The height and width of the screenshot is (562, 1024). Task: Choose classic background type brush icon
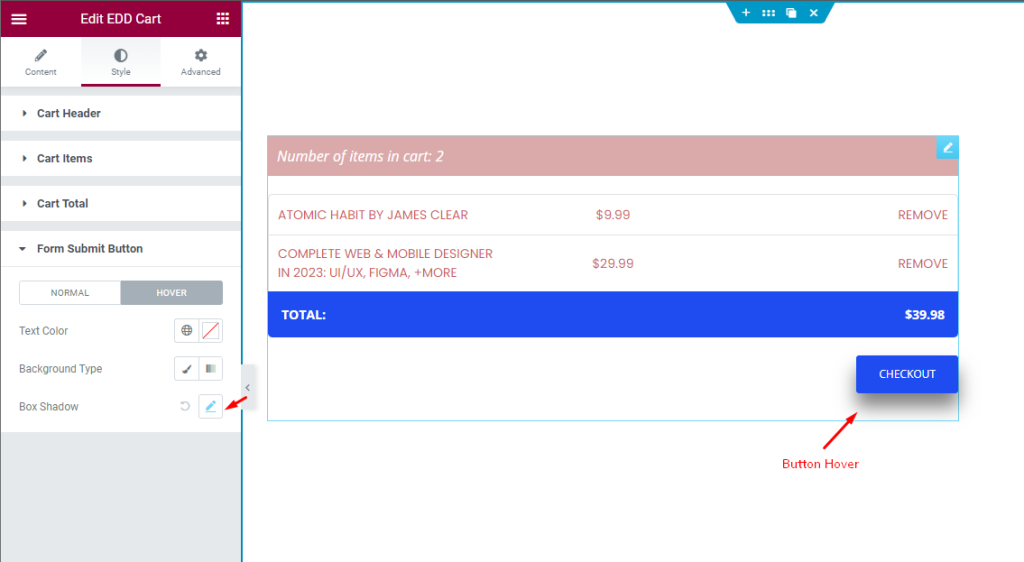(x=187, y=369)
